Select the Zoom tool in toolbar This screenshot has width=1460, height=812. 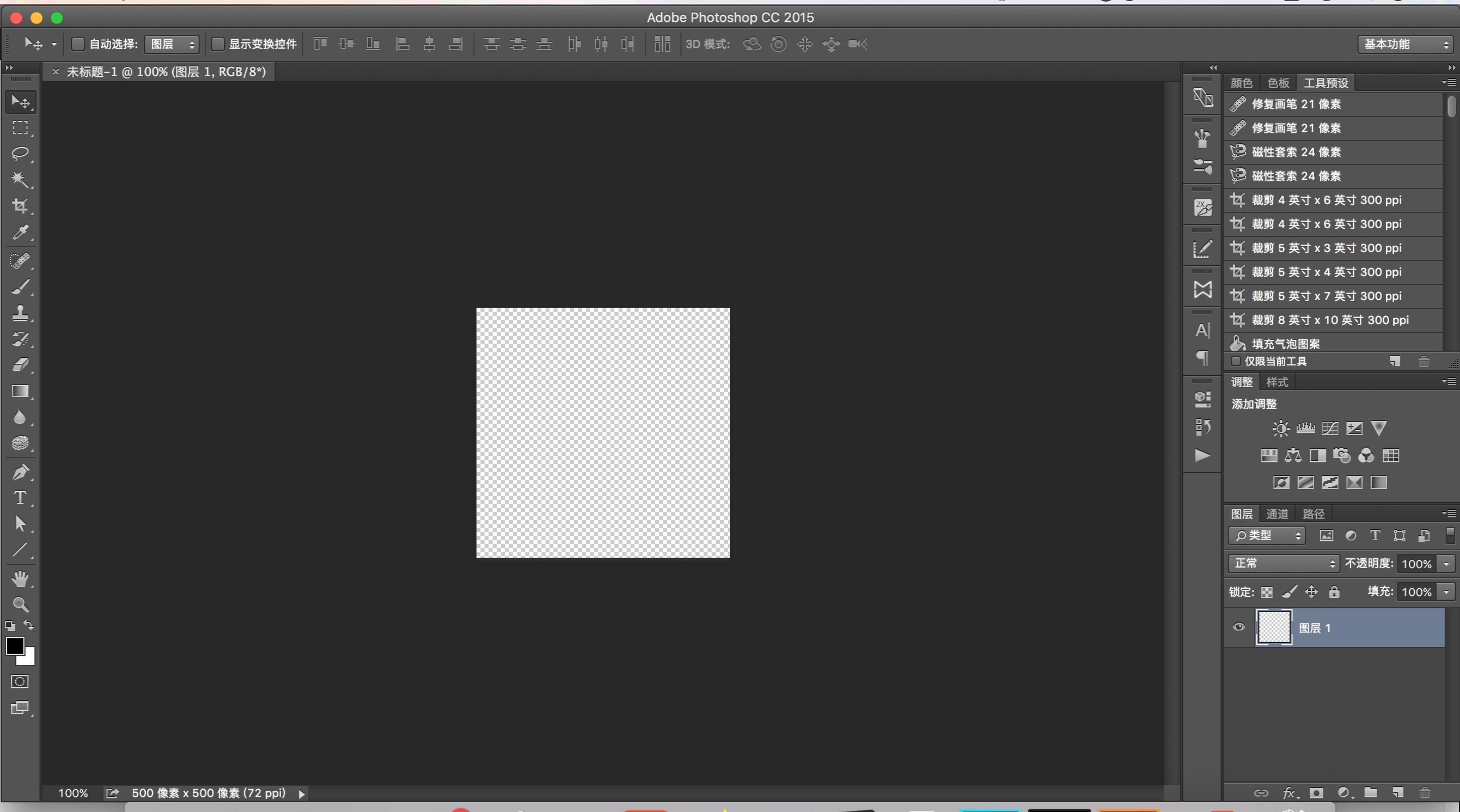coord(20,605)
